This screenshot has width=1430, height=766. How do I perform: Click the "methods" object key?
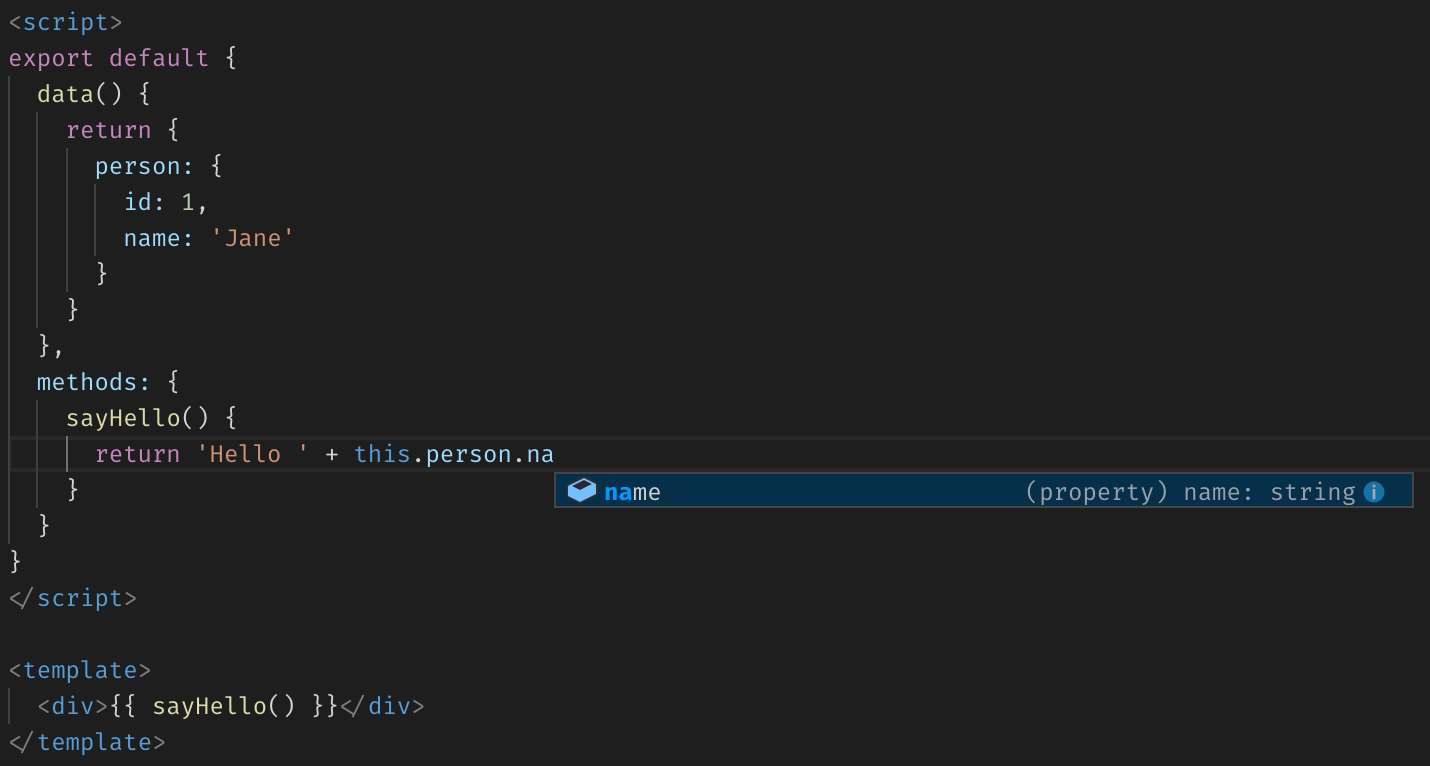click(x=86, y=382)
